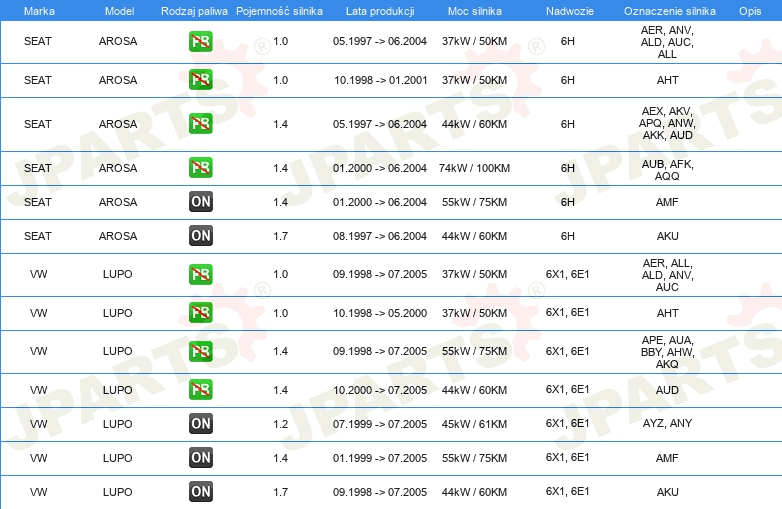Click the PB fuel icon in AROSA AHT row
This screenshot has width=782, height=509.
(200, 80)
